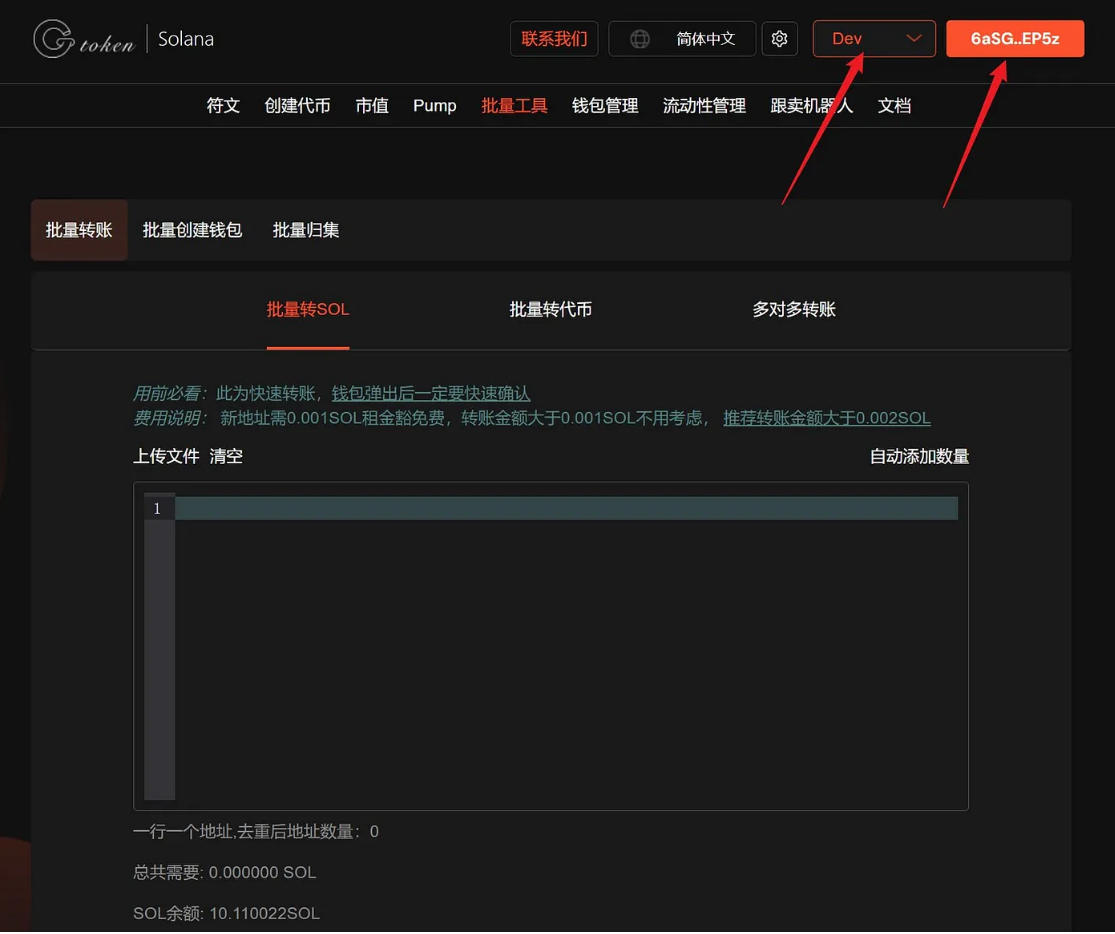Click the globe language icon
Viewport: 1115px width, 934px height.
(x=639, y=38)
